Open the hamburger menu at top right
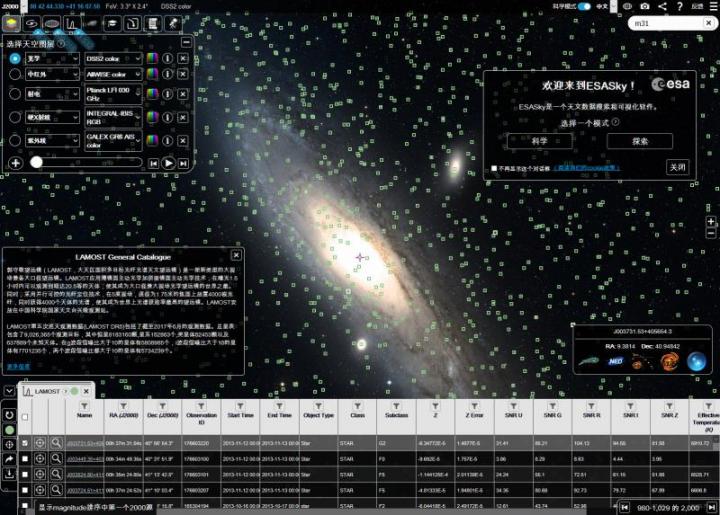The height and width of the screenshot is (515, 720). click(714, 6)
